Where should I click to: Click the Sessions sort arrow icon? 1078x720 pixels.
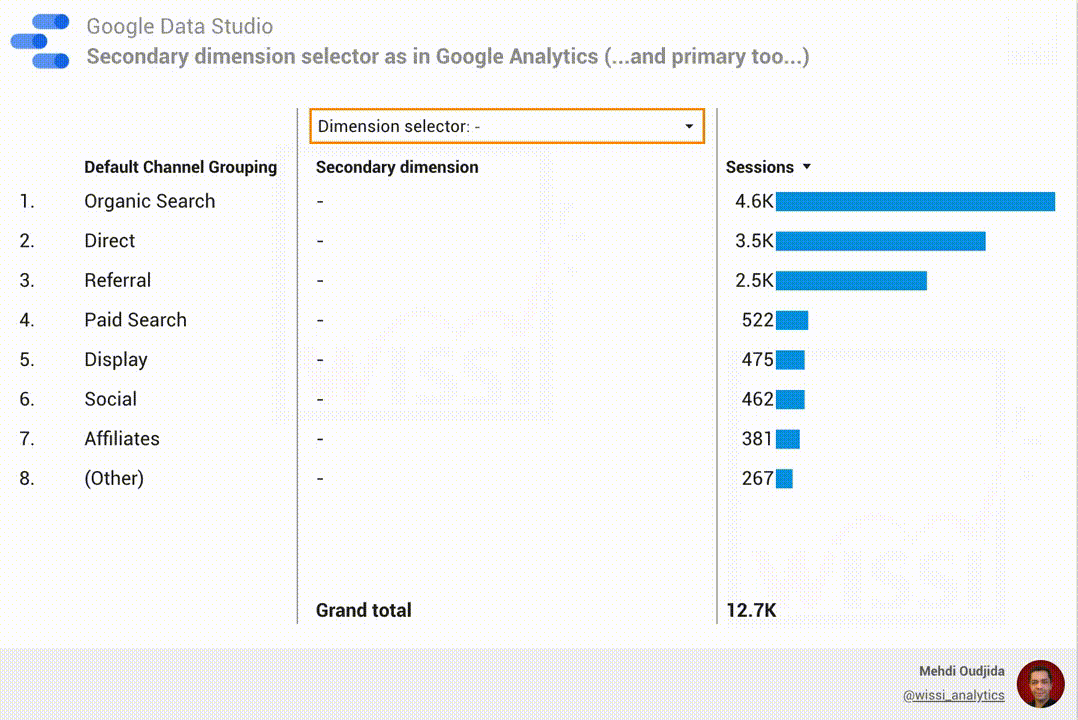tap(807, 167)
